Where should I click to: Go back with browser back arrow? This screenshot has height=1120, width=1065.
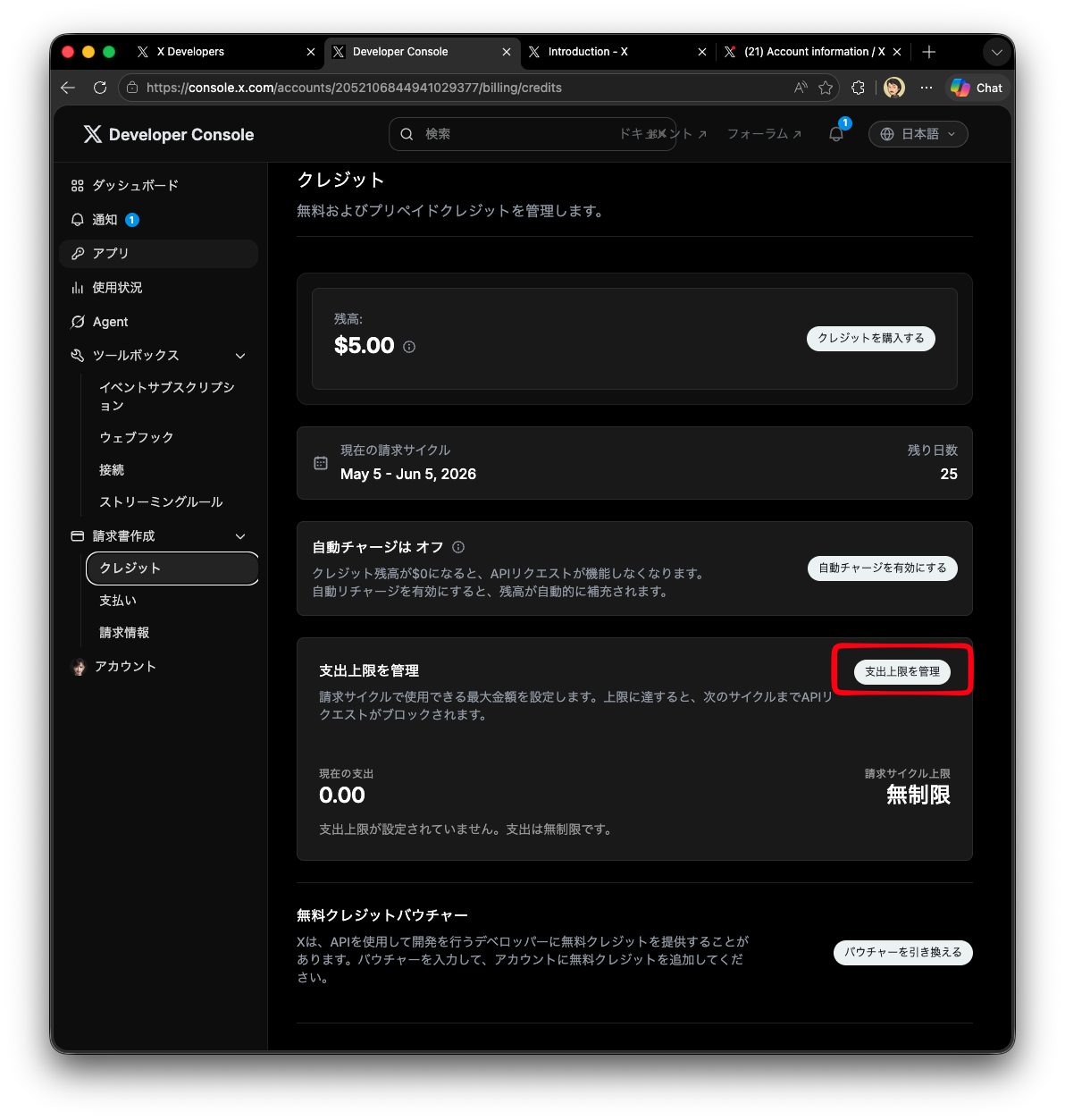(68, 88)
